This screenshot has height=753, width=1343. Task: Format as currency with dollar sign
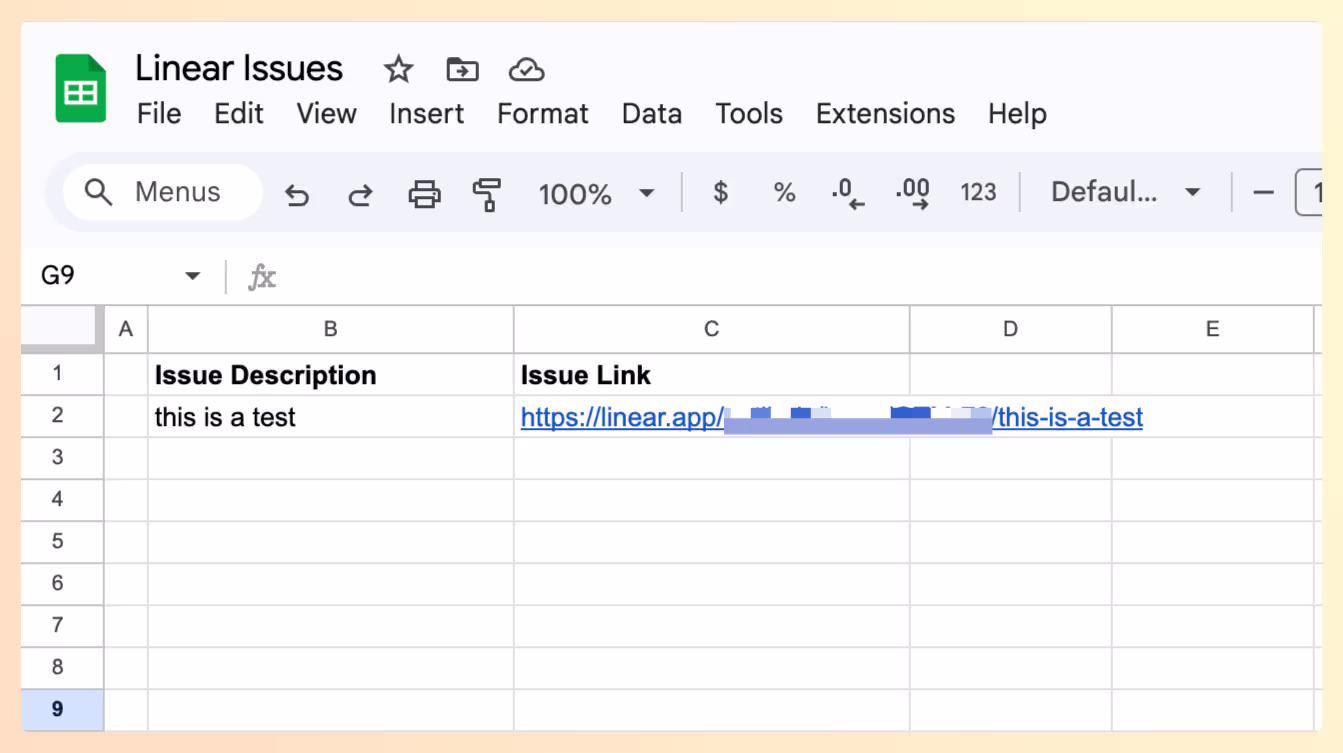click(720, 192)
